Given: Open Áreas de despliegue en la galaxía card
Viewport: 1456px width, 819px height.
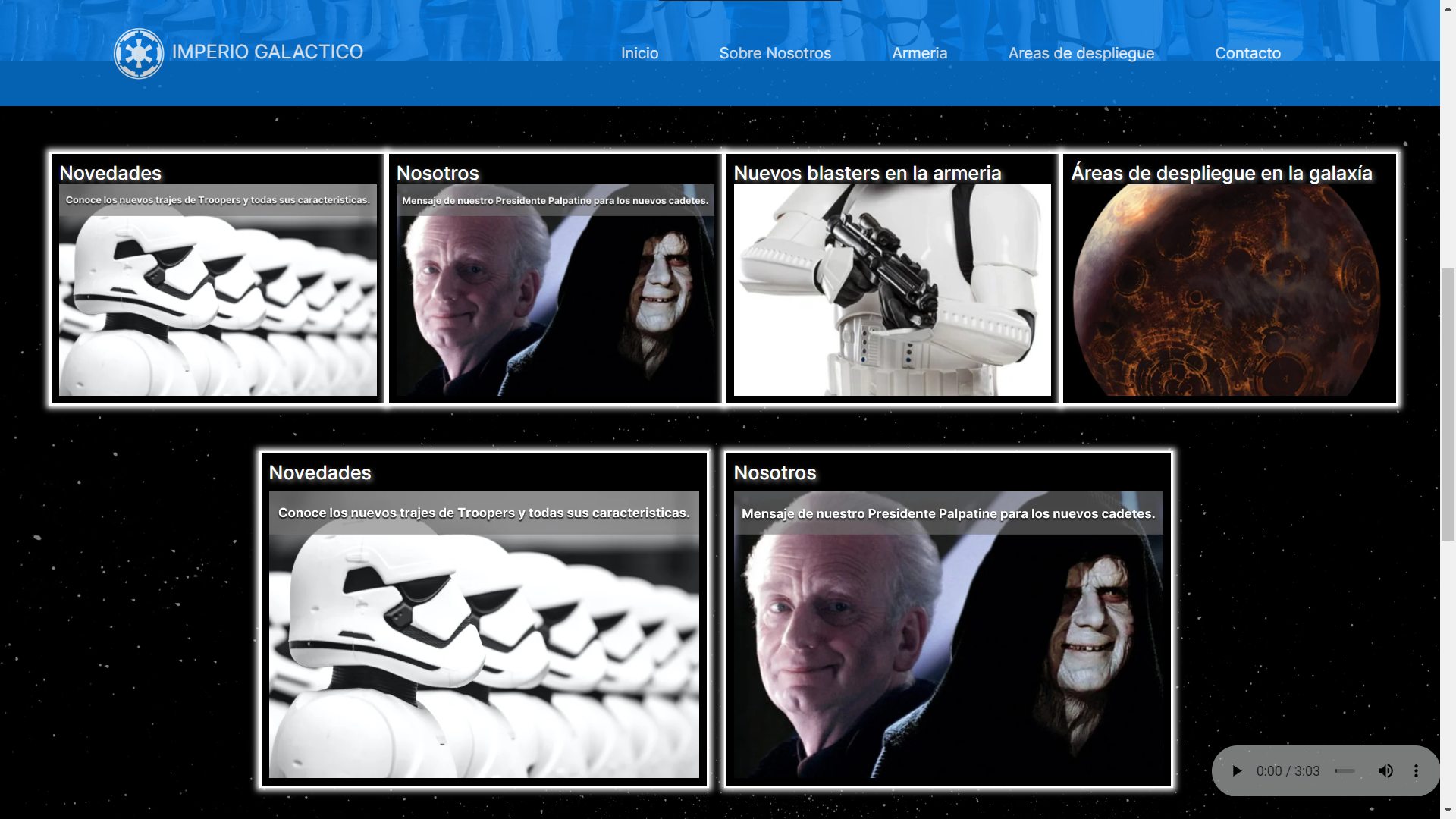Looking at the screenshot, I should (1229, 278).
